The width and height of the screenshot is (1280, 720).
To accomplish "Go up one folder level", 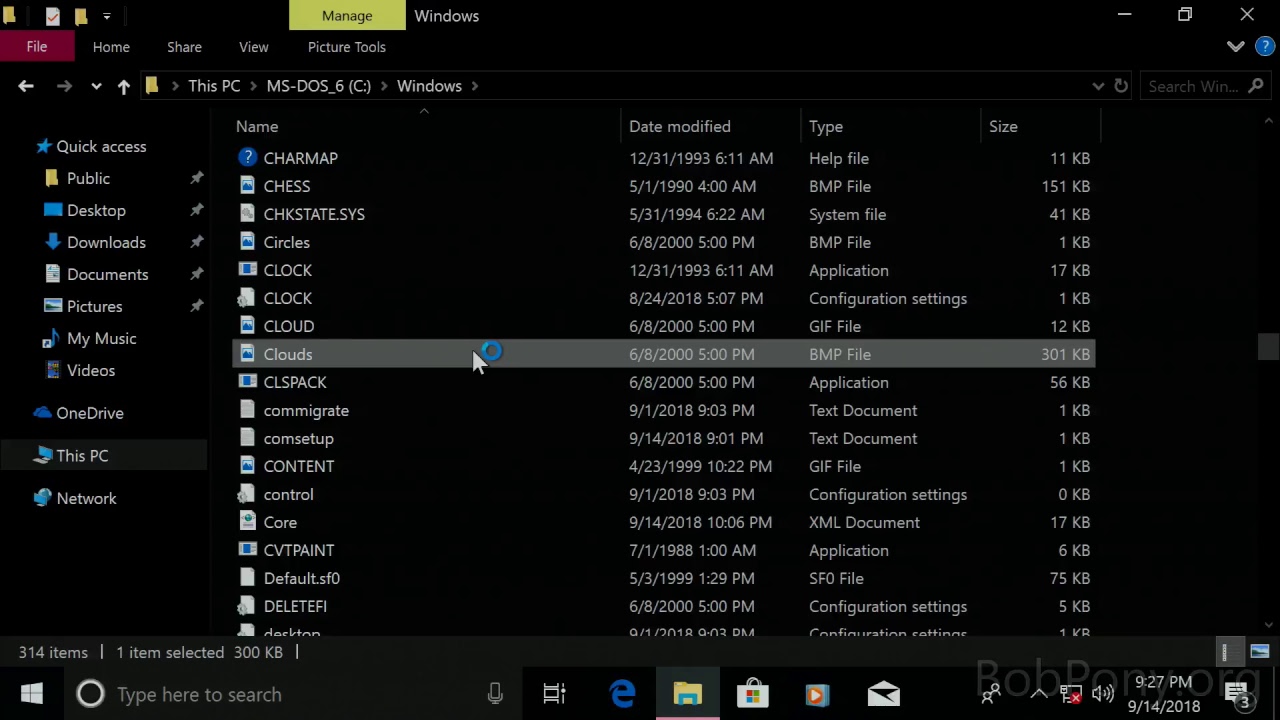I will [x=124, y=86].
